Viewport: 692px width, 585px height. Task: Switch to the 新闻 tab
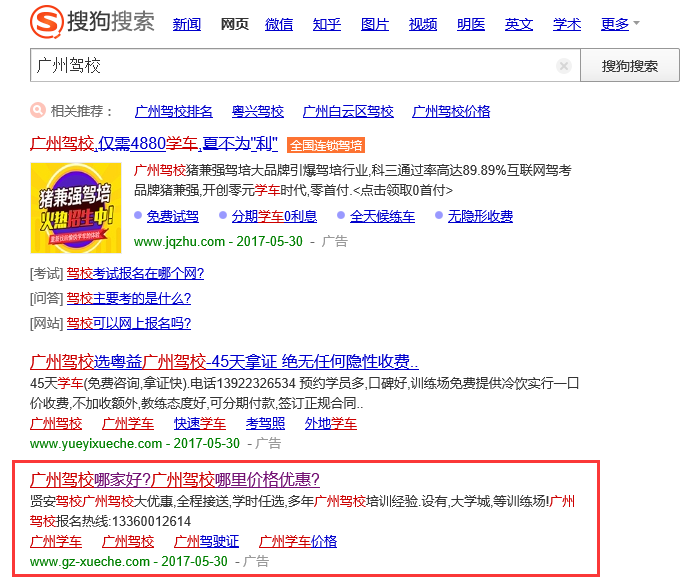point(187,24)
